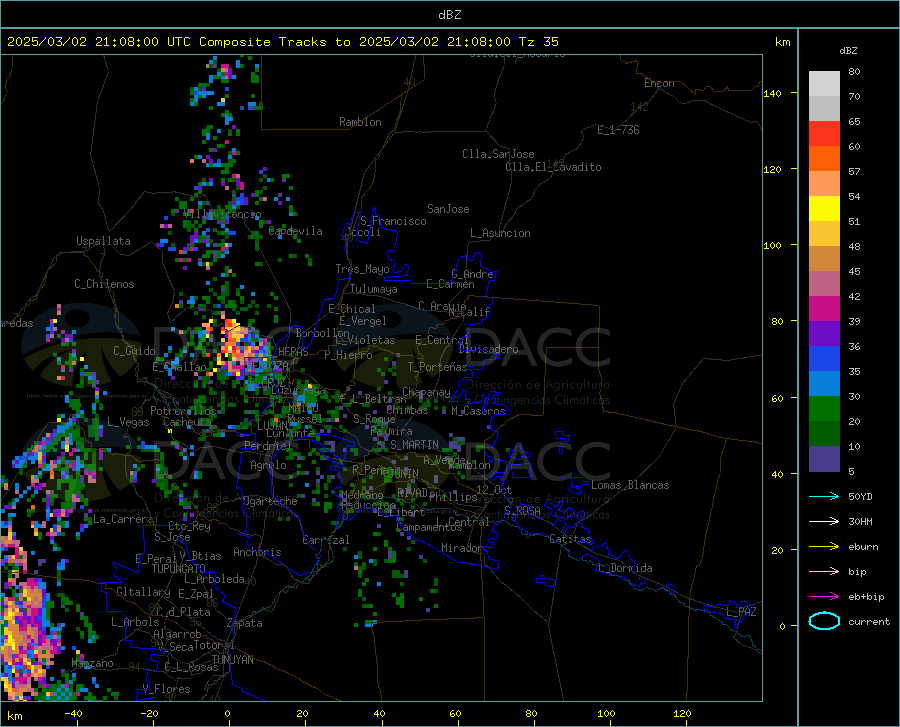
Task: Click the Chapanay label
Action: click(426, 392)
